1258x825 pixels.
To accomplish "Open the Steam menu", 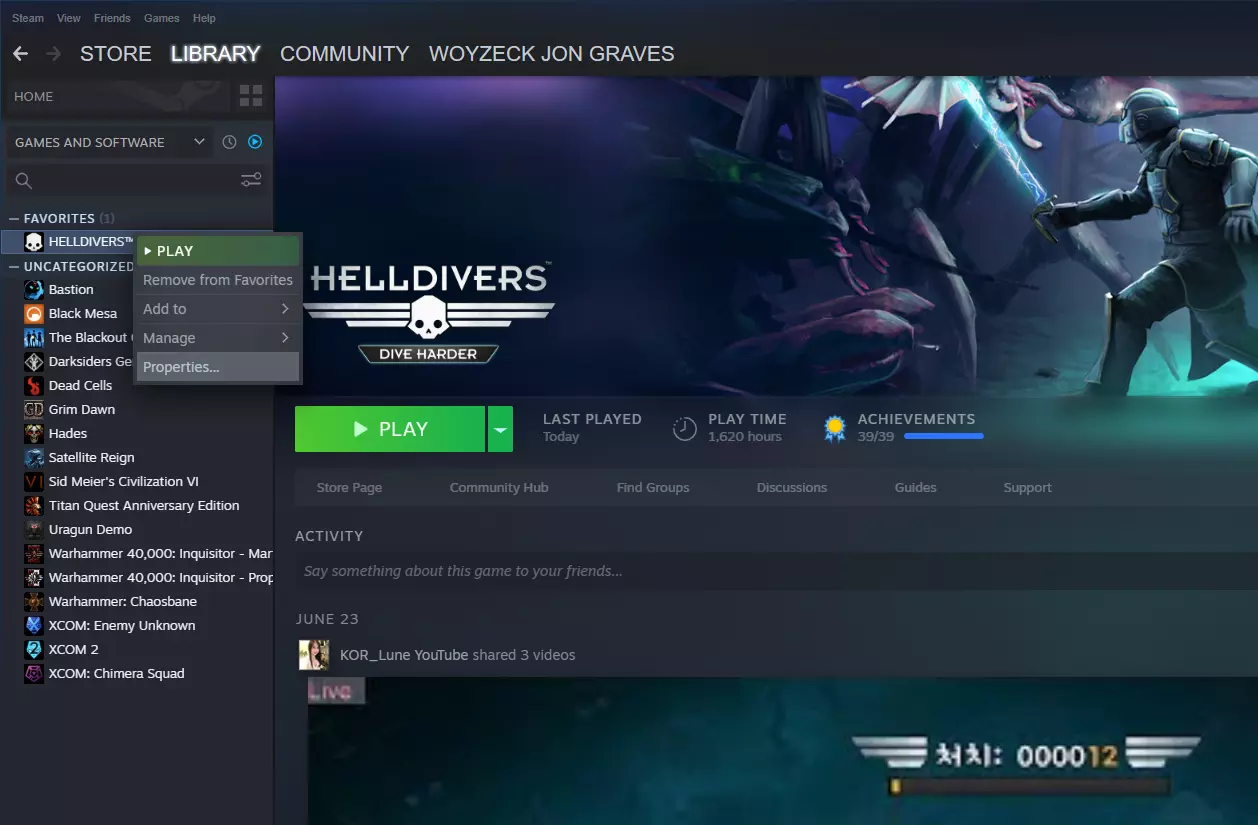I will (28, 18).
